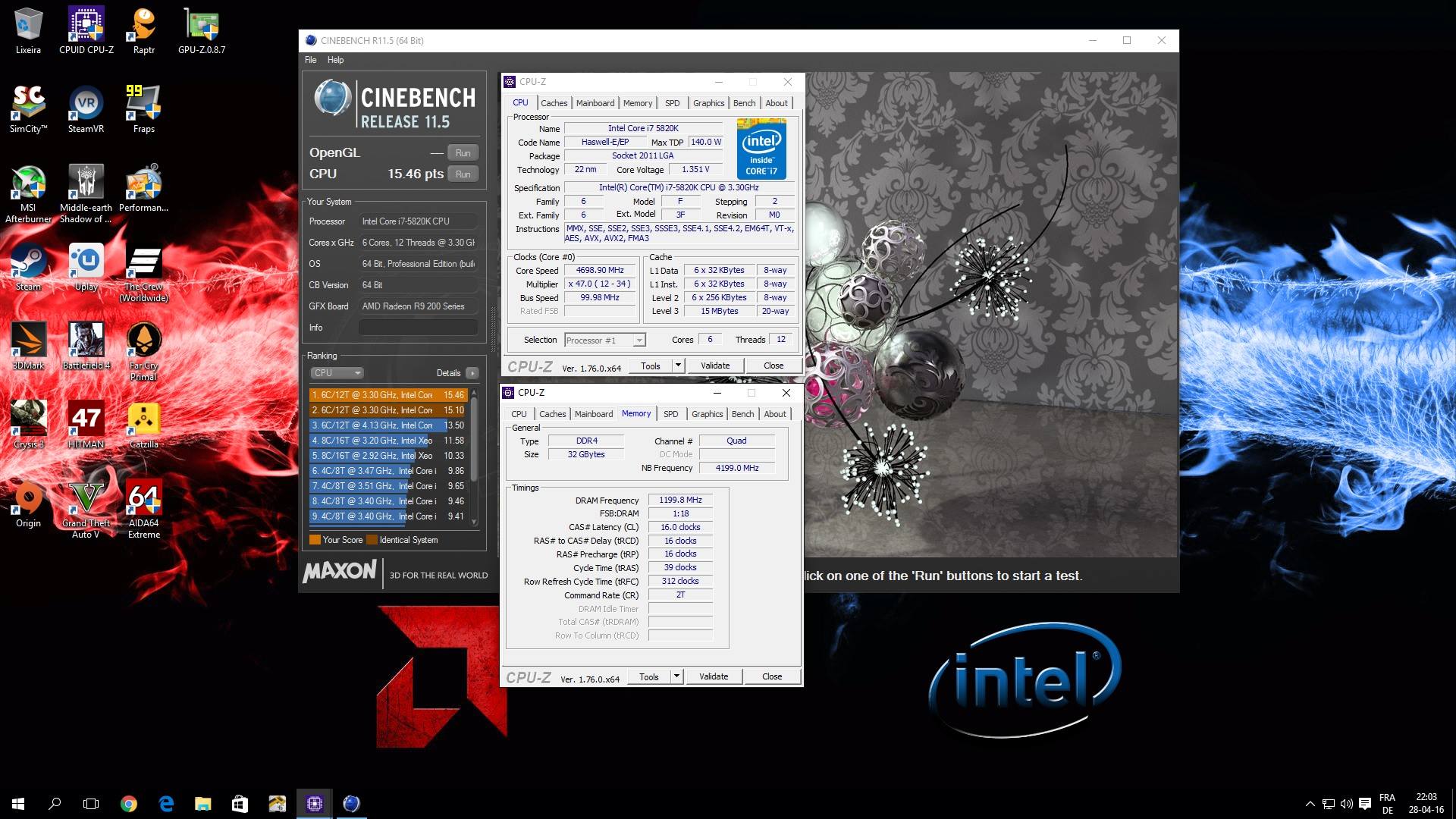
Task: Open CPUID CPU-Z desktop shortcut
Action: coord(86,30)
